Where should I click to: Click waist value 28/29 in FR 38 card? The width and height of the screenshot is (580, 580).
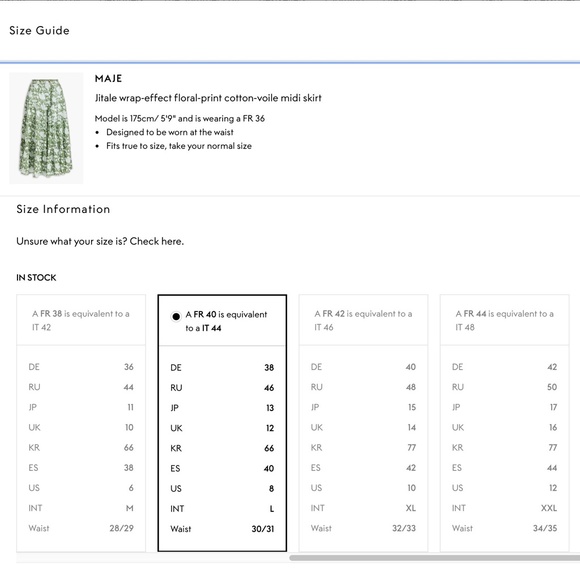pyautogui.click(x=121, y=528)
